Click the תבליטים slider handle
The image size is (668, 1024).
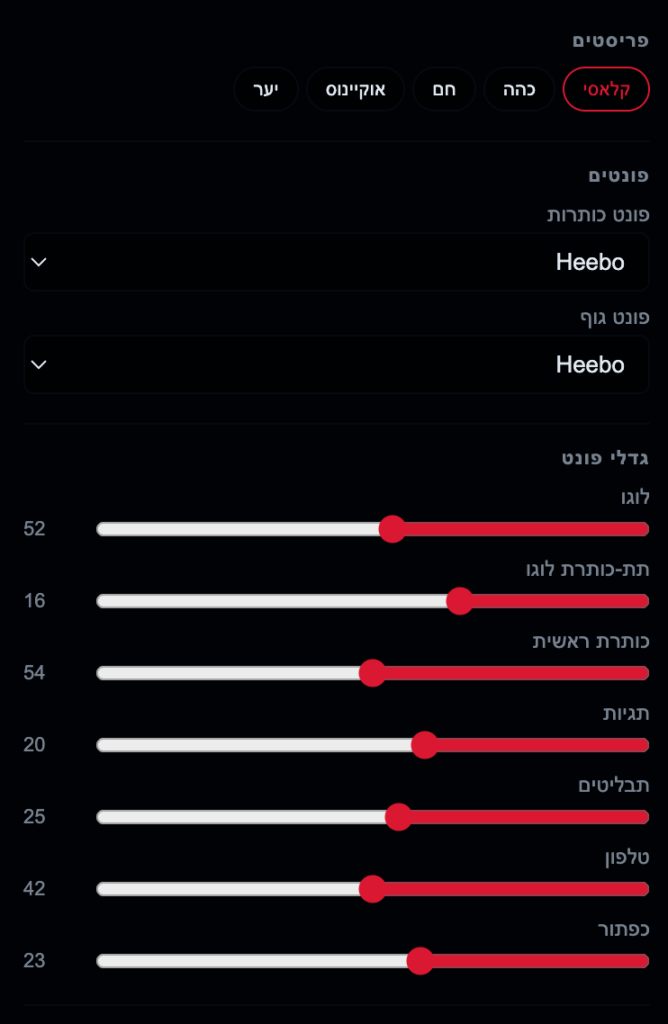coord(398,817)
